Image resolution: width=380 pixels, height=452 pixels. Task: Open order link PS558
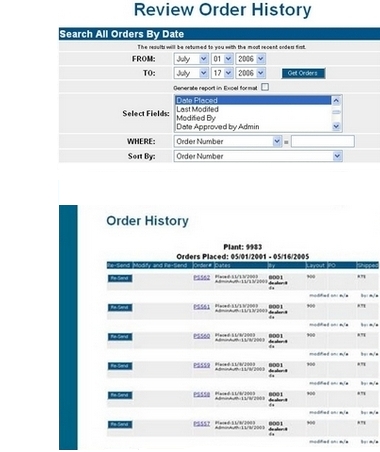tap(202, 395)
